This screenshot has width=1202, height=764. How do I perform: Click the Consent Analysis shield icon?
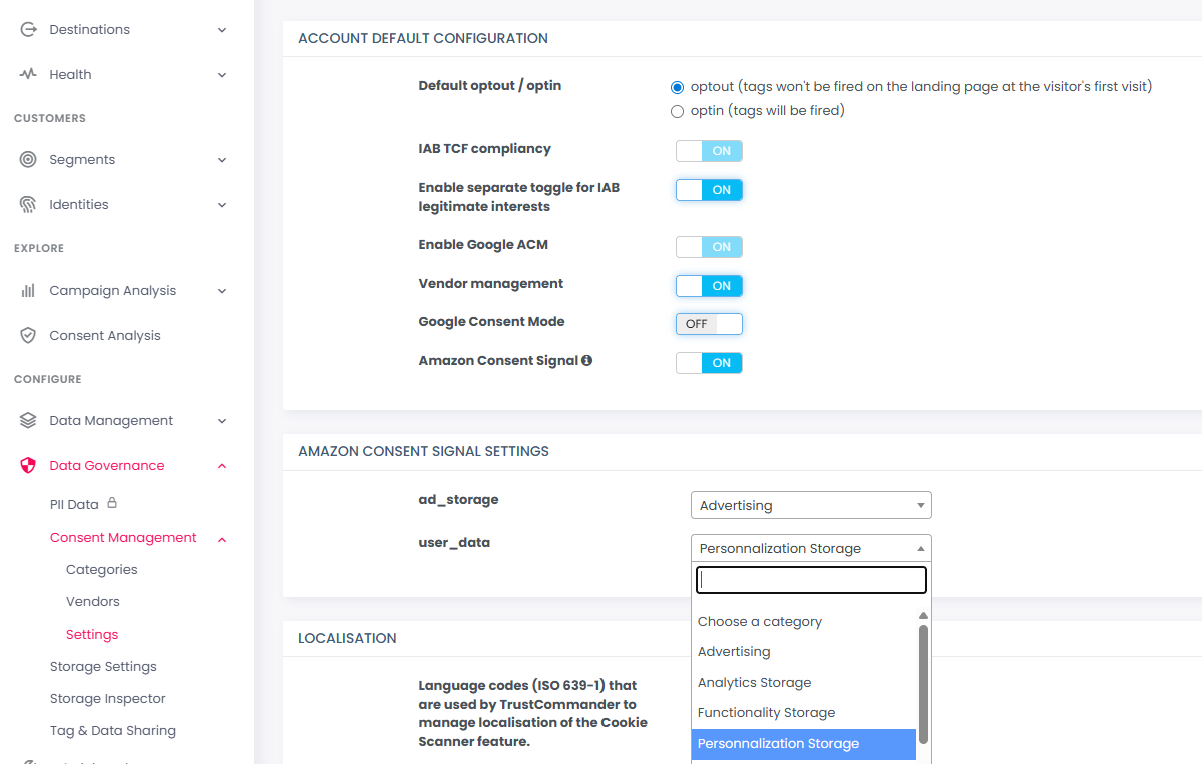[x=28, y=336]
